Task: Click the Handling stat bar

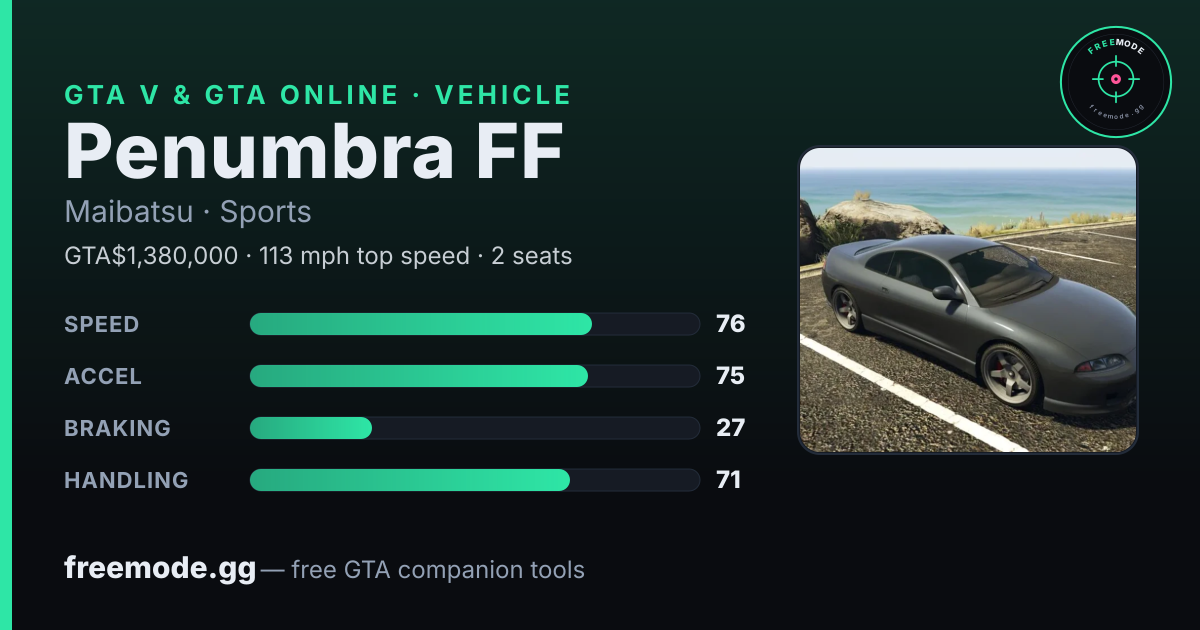Action: coord(474,480)
